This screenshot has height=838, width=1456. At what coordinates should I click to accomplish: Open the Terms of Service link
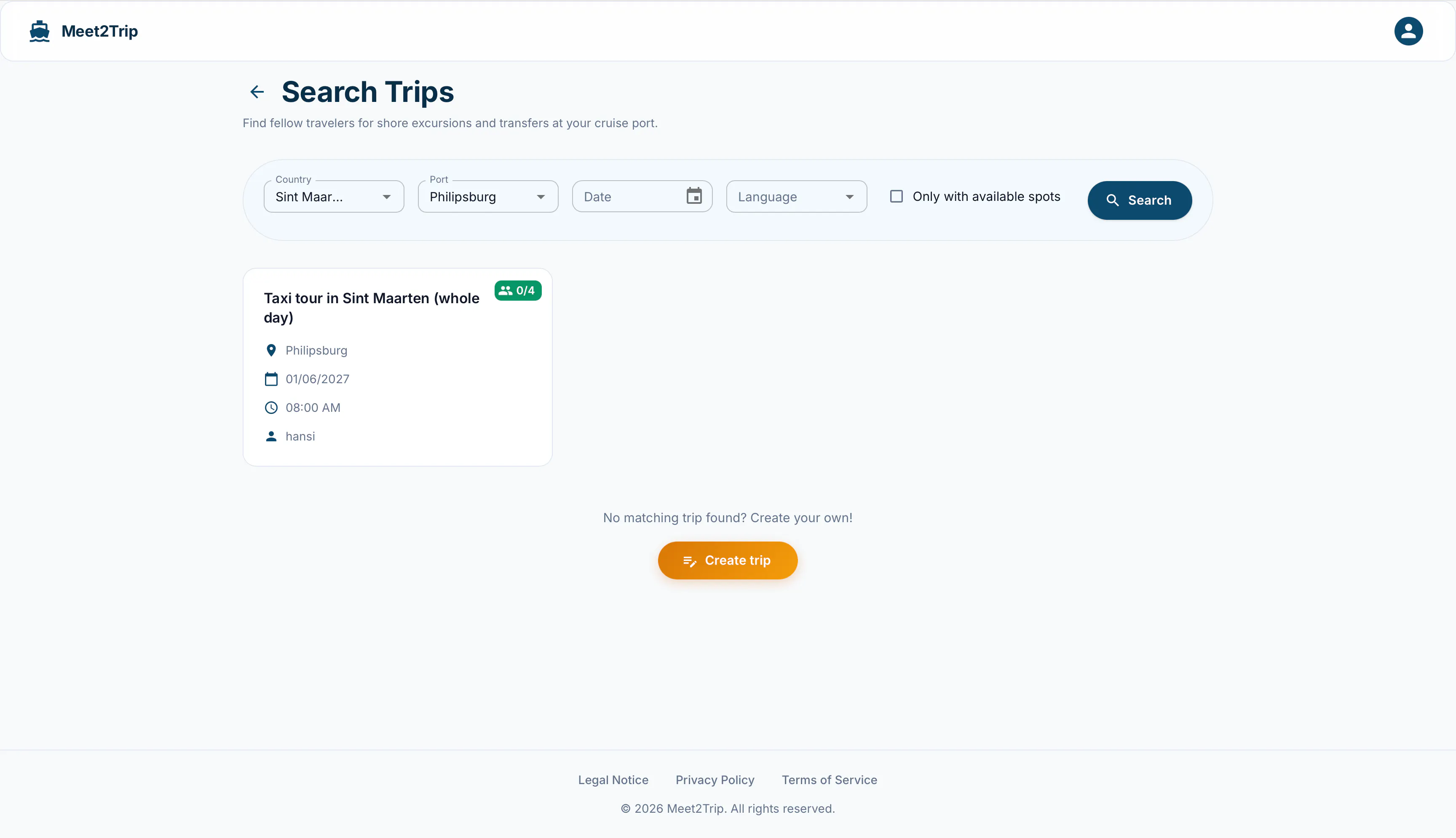[829, 780]
